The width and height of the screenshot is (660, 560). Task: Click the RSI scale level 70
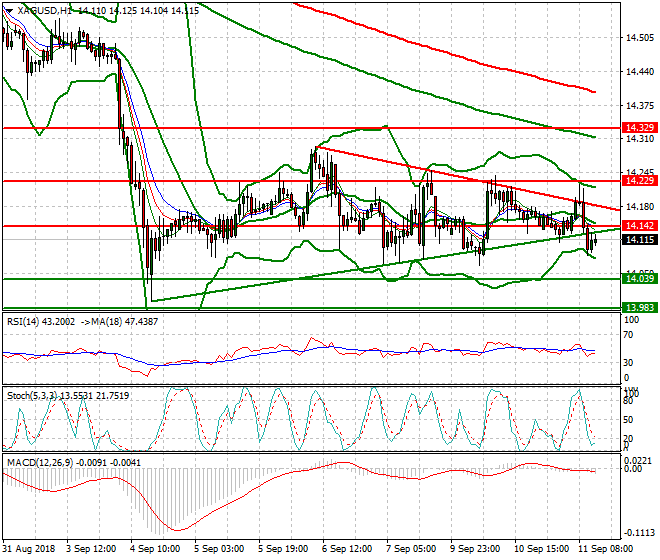[x=628, y=335]
